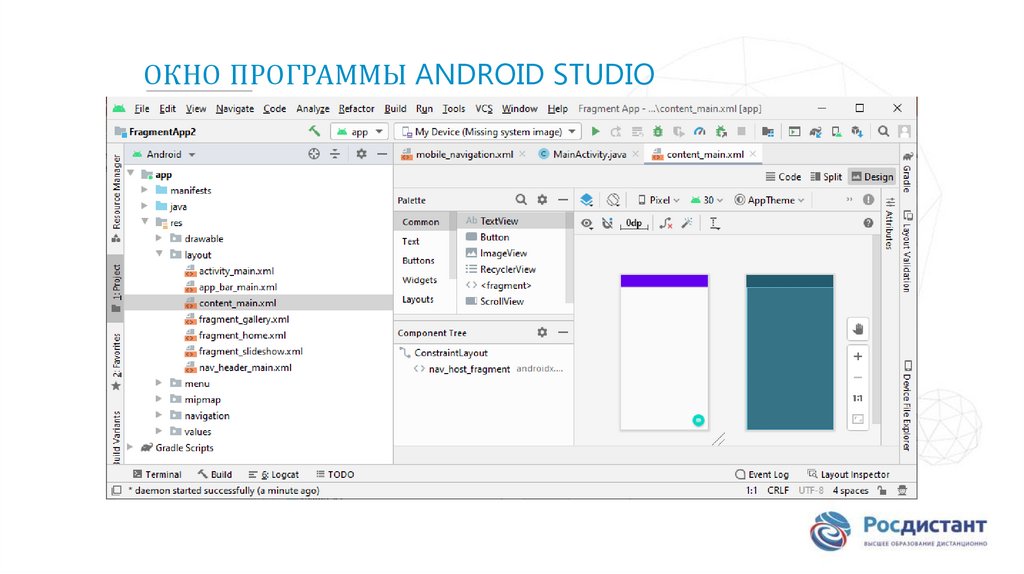This screenshot has width=1024, height=574.
Task: Switch editor to Split view mode
Action: pyautogui.click(x=826, y=177)
